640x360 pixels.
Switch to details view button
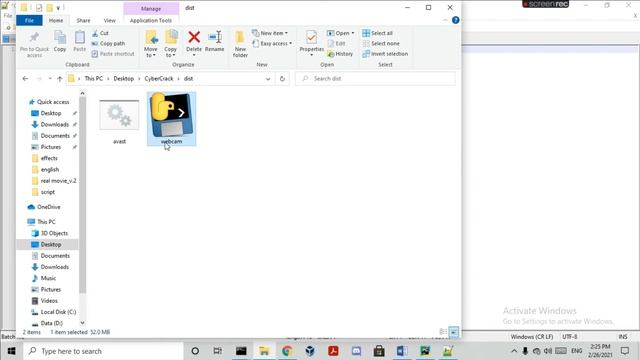click(x=443, y=332)
